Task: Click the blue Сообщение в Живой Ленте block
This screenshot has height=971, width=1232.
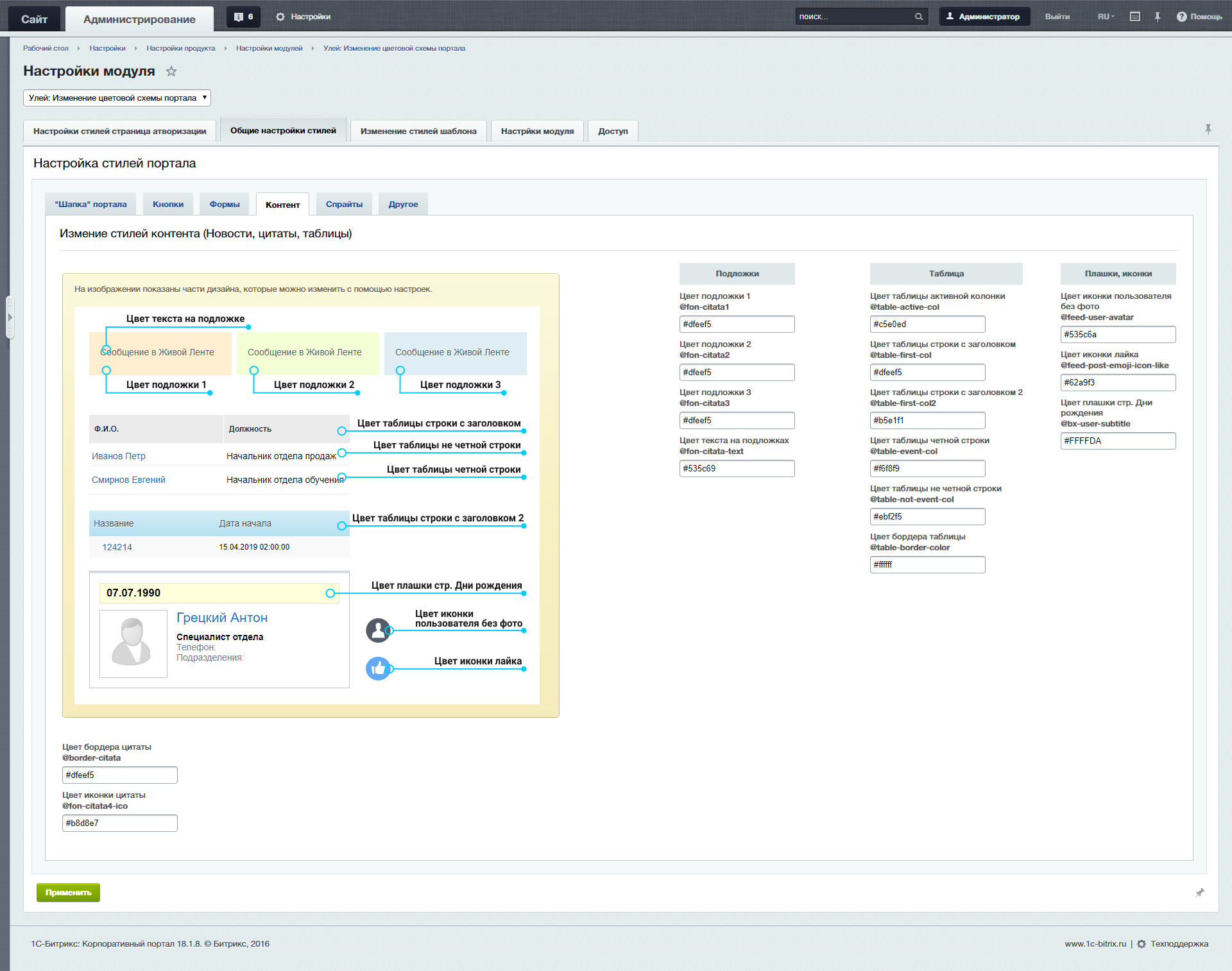Action: [x=456, y=353]
